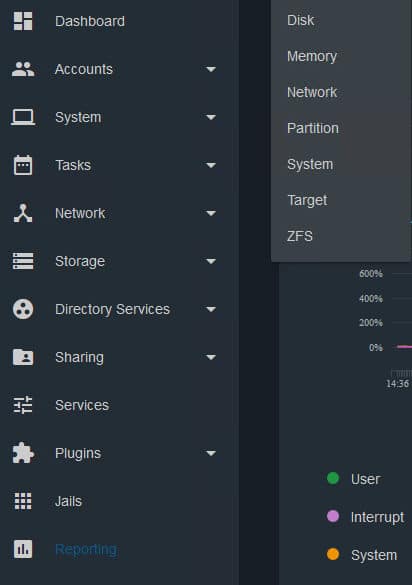
Task: Click the Jails grid icon
Action: tap(23, 501)
